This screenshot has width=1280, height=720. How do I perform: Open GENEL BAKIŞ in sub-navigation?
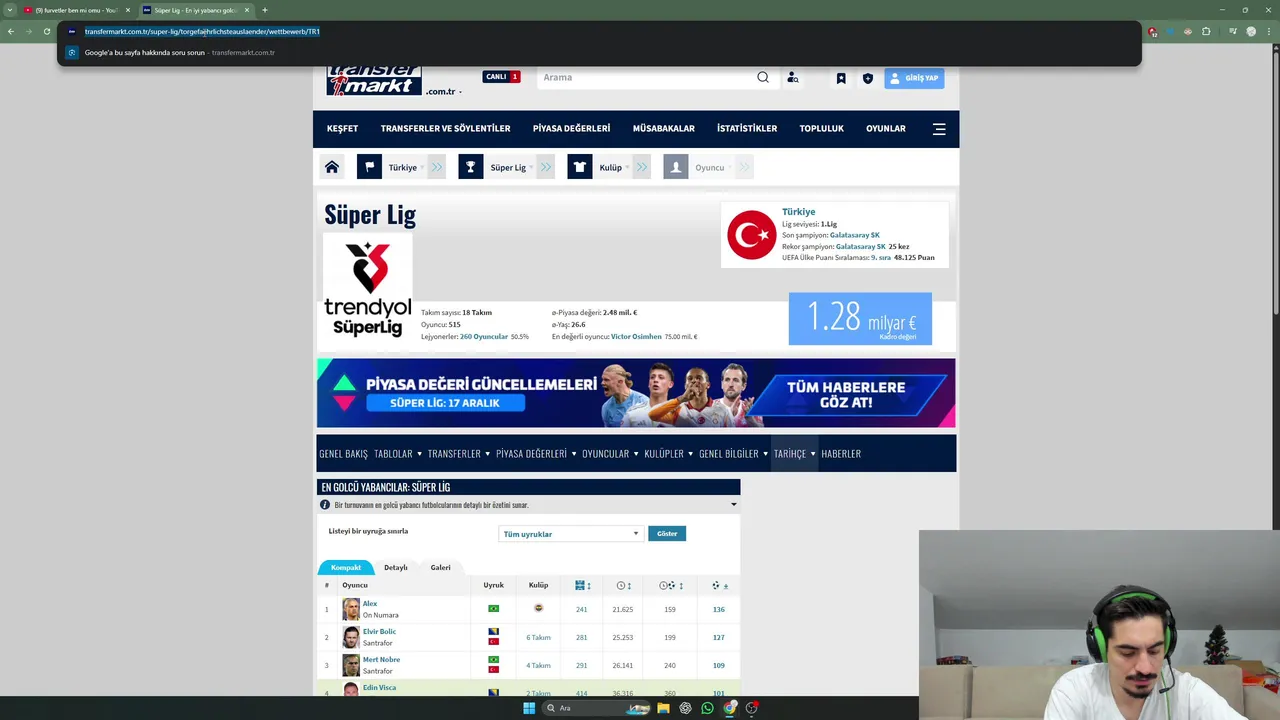(x=343, y=454)
